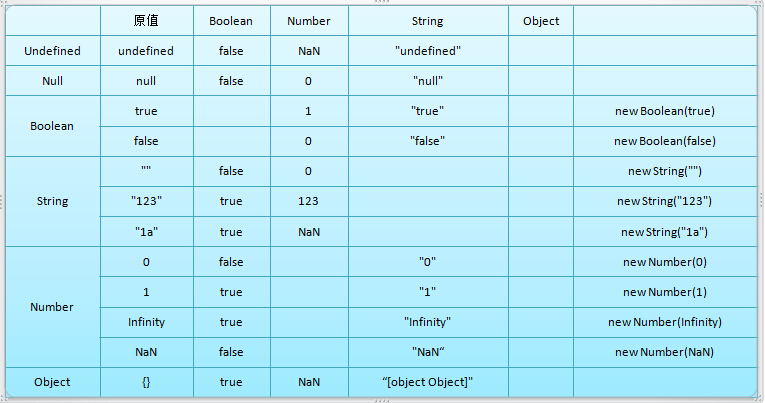Select the new Boolean(true) cell
Viewport: 765px width, 403px height.
pyautogui.click(x=664, y=111)
